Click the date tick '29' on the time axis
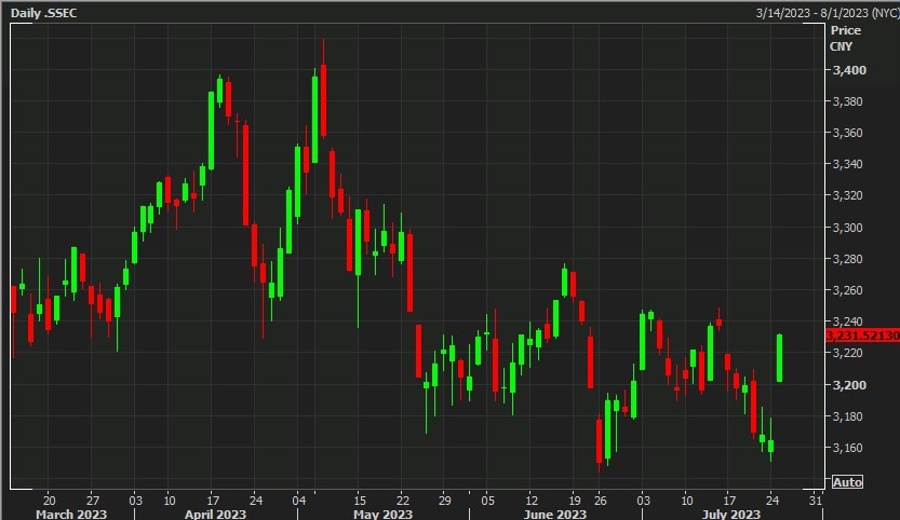Viewport: 900px width, 520px height. coord(445,500)
